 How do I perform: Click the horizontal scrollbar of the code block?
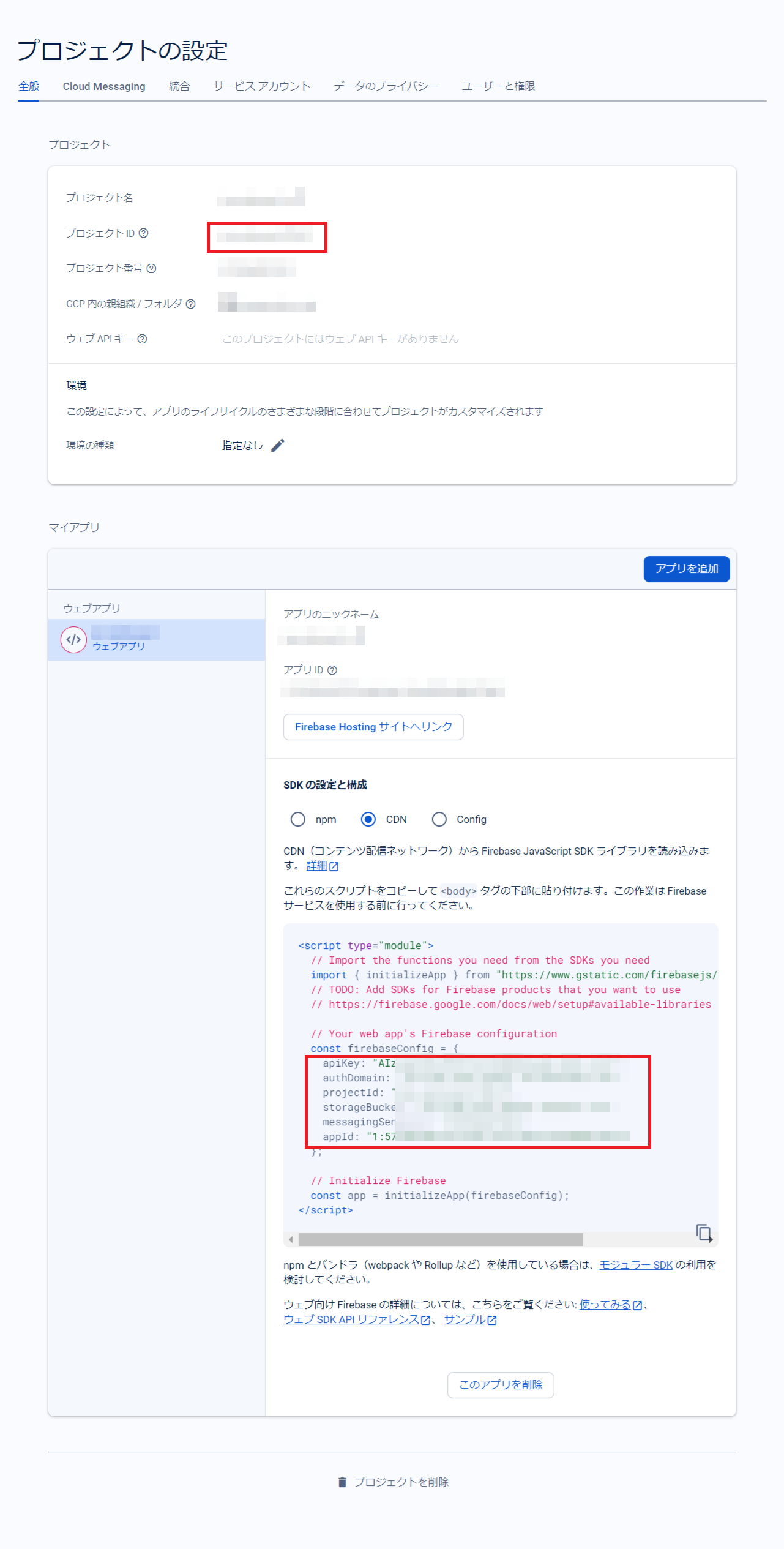[x=441, y=1240]
